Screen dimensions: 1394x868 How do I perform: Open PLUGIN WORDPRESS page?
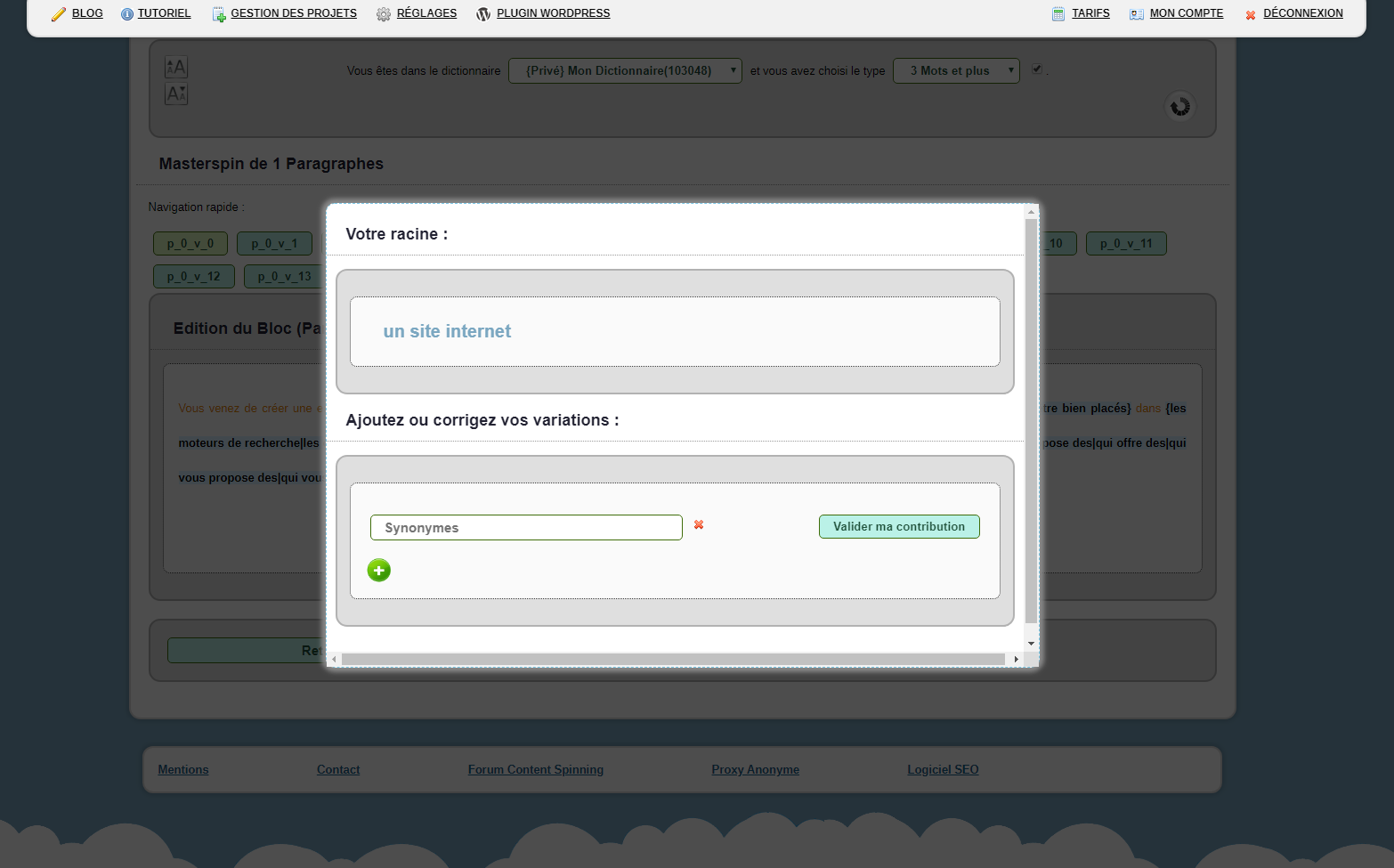click(554, 13)
